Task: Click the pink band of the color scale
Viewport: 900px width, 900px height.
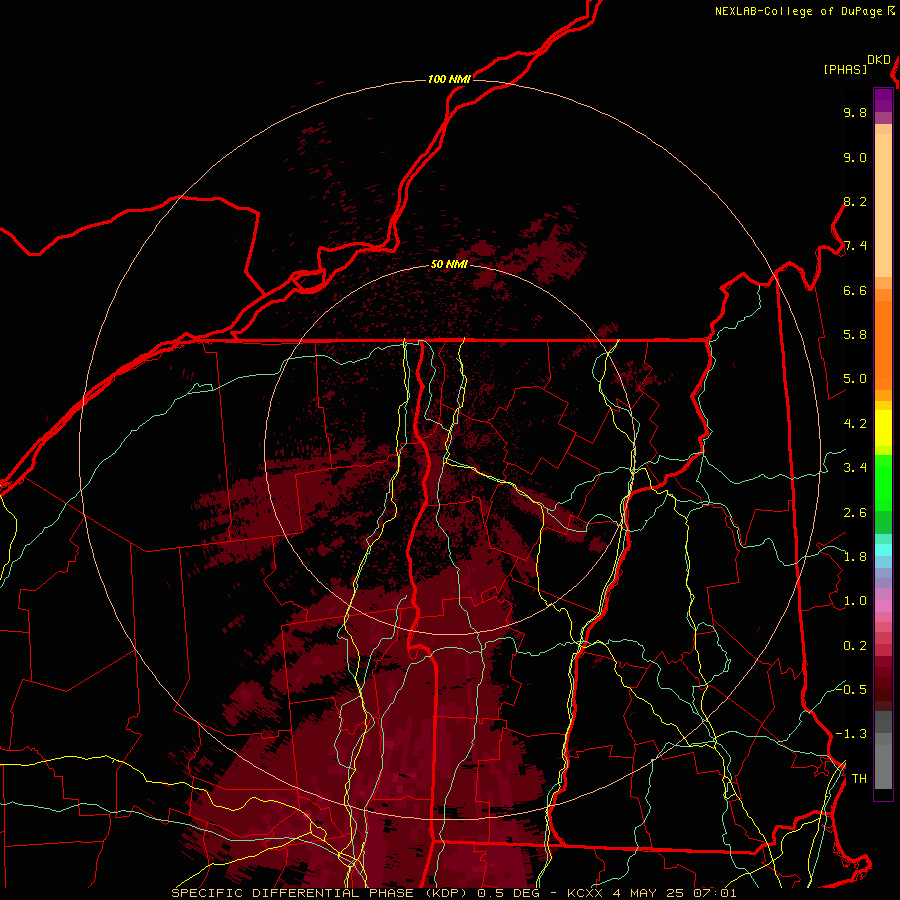Action: click(883, 606)
